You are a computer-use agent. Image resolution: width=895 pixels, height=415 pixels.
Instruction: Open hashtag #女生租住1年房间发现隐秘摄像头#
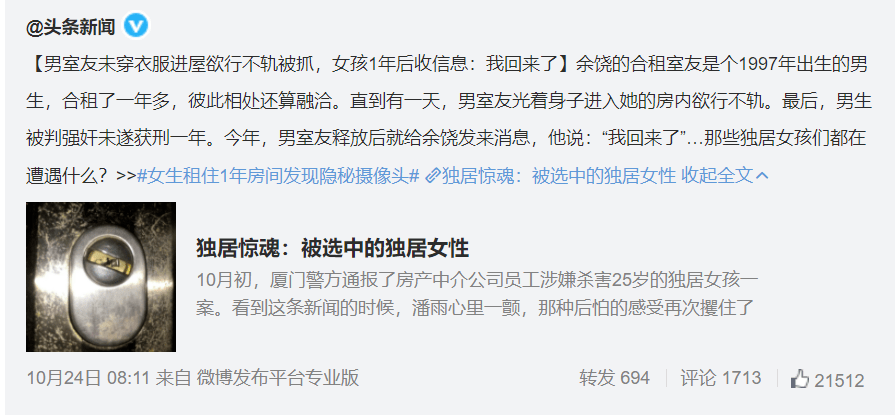click(279, 176)
